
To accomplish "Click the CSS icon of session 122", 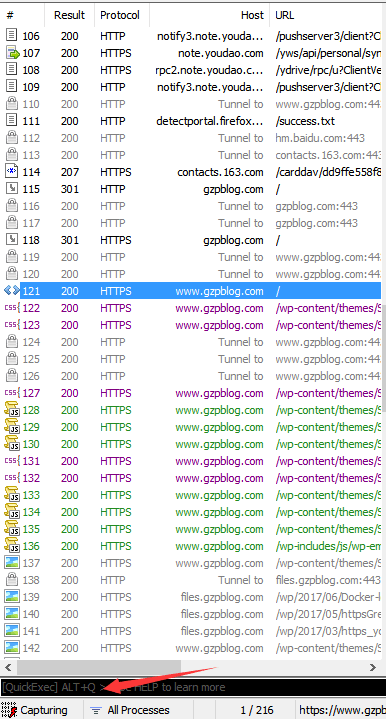I will [11, 307].
